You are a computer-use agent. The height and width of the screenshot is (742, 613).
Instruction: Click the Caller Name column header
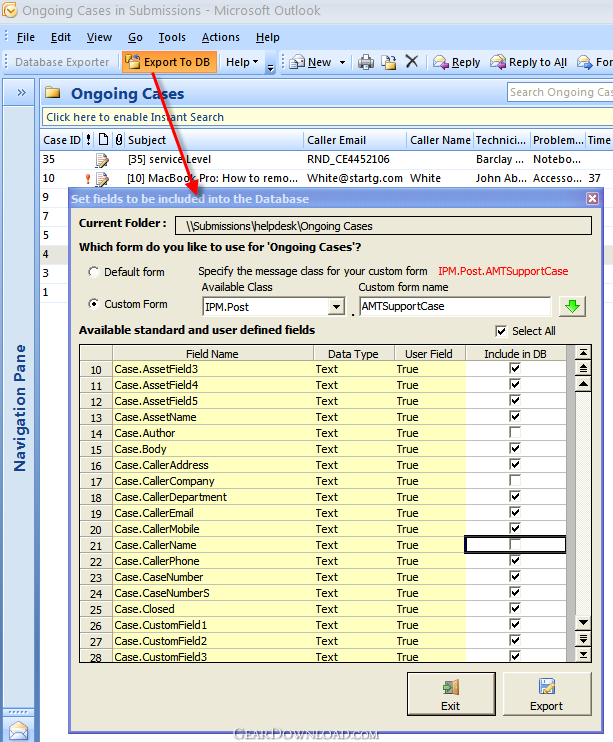pos(440,140)
